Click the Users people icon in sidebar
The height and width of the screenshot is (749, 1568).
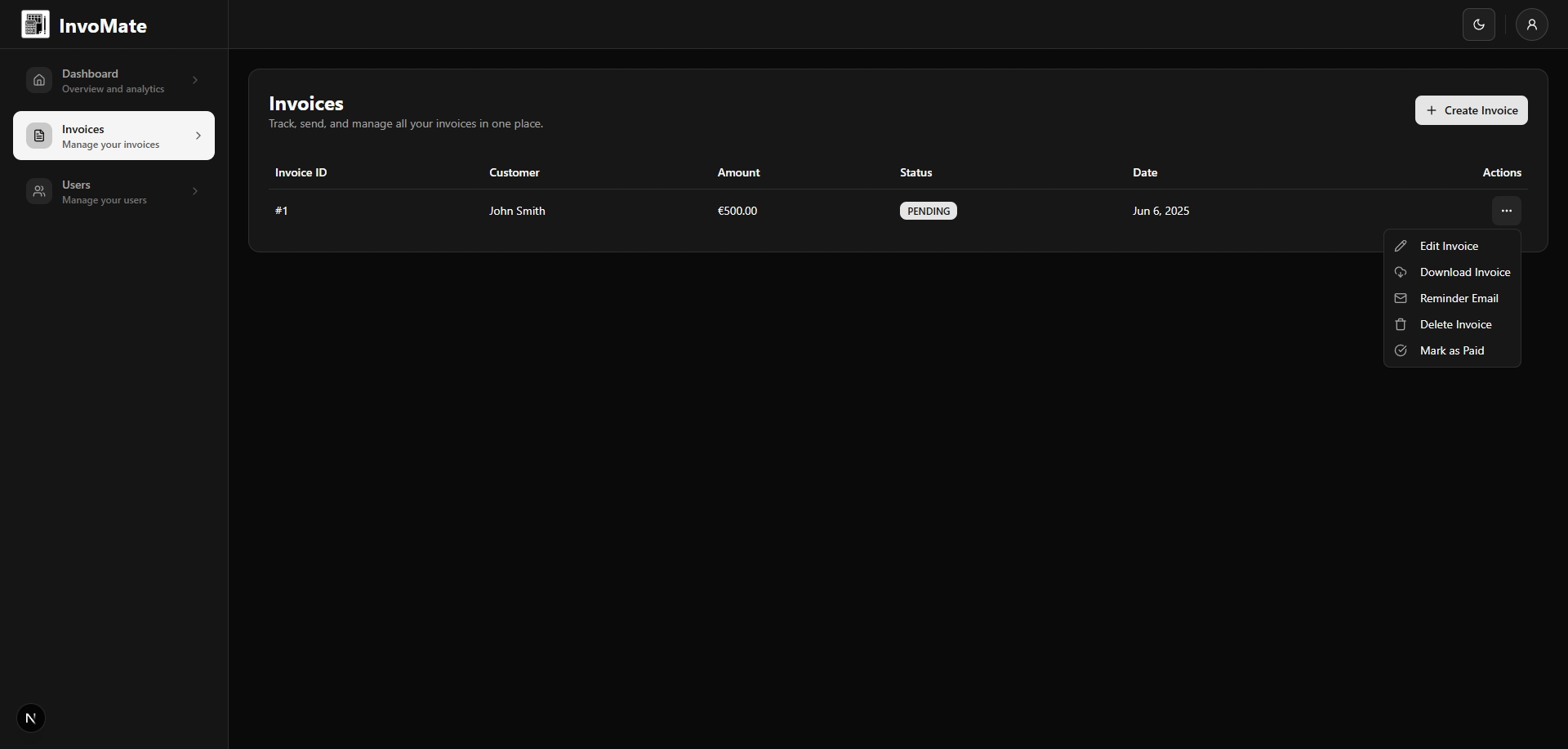pos(39,191)
